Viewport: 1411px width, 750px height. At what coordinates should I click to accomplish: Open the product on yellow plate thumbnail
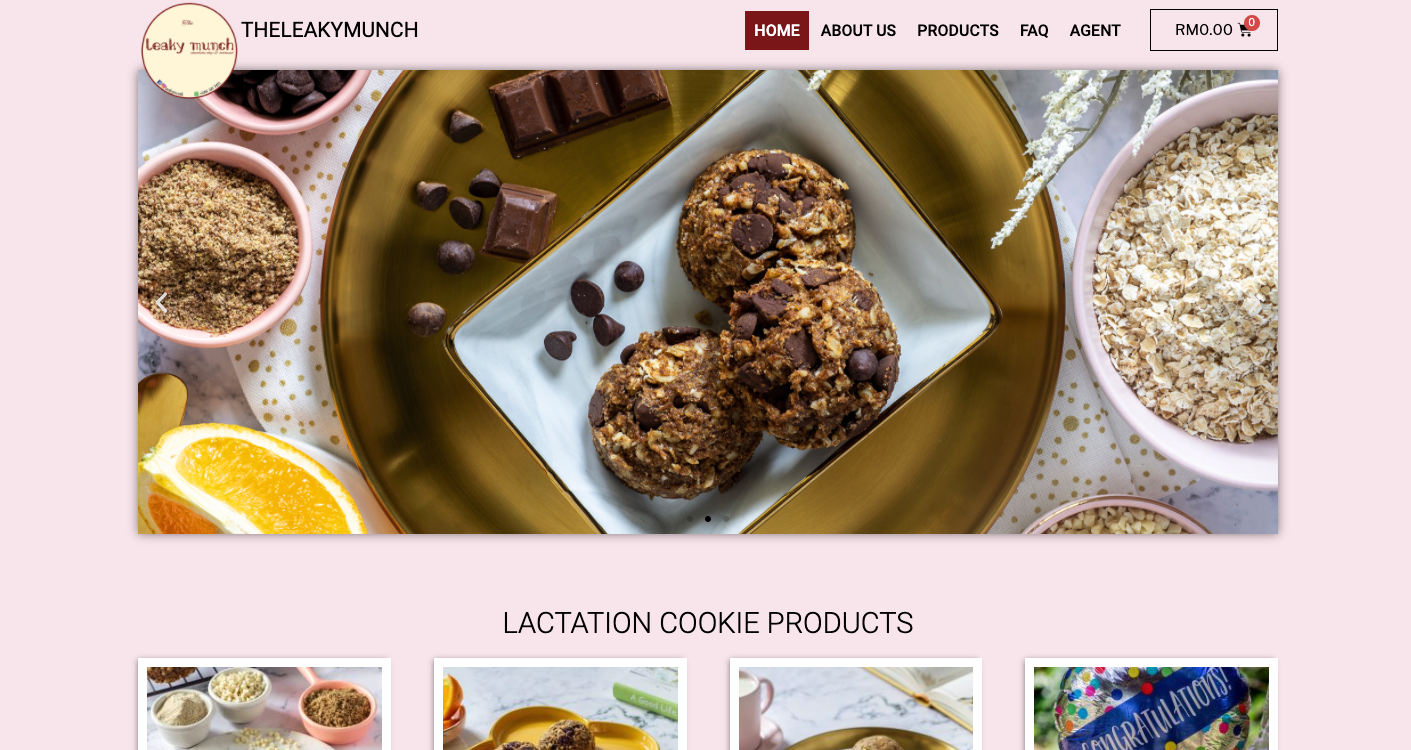(560, 708)
